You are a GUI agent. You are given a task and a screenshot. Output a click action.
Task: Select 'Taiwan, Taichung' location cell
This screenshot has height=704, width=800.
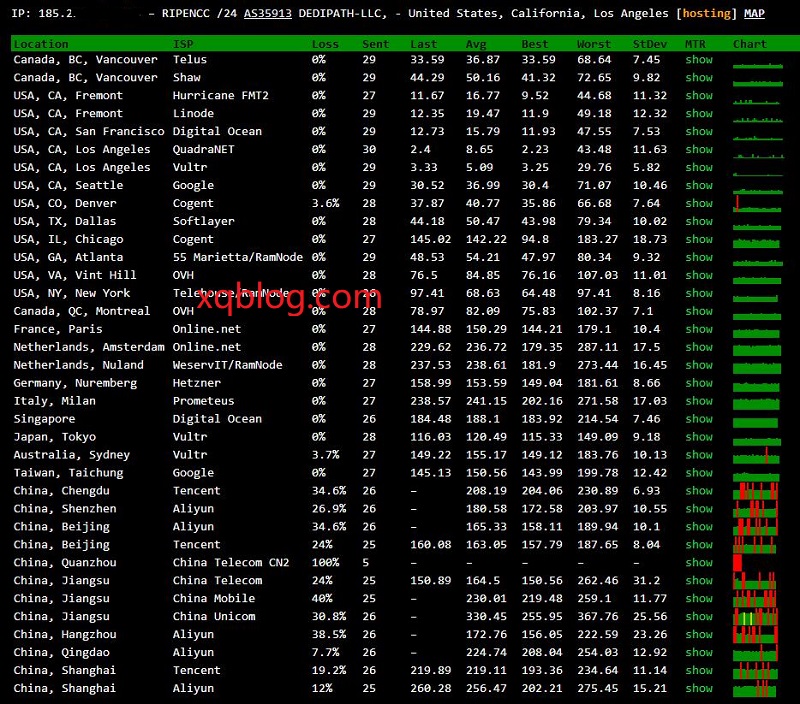[x=68, y=473]
